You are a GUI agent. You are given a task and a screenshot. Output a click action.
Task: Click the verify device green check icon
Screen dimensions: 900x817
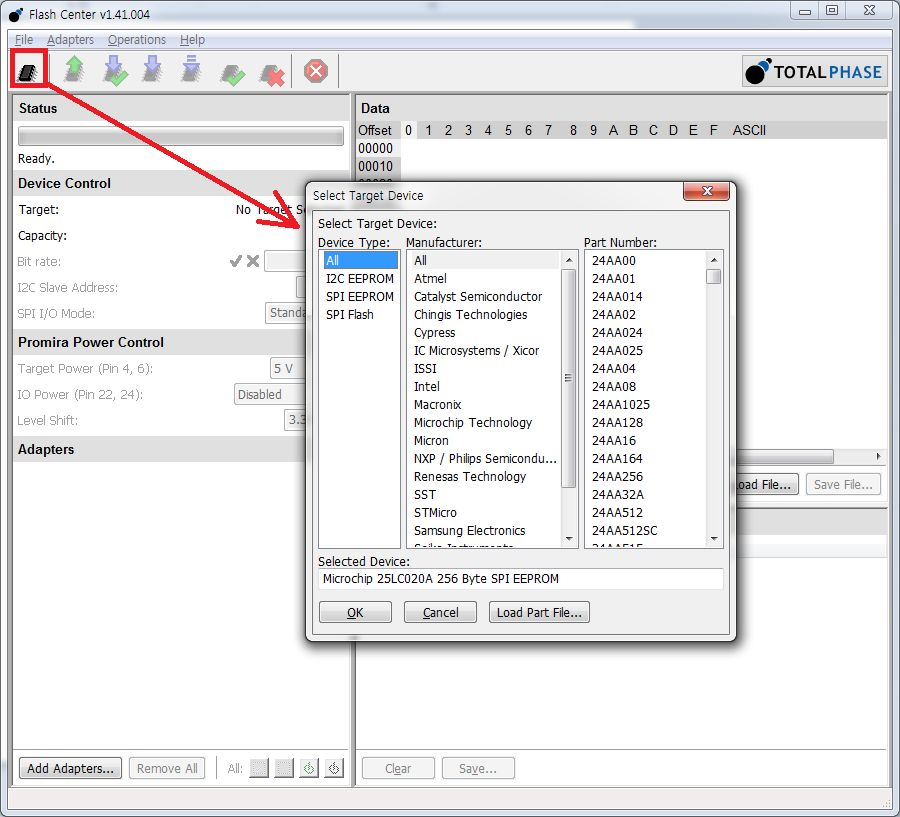232,74
